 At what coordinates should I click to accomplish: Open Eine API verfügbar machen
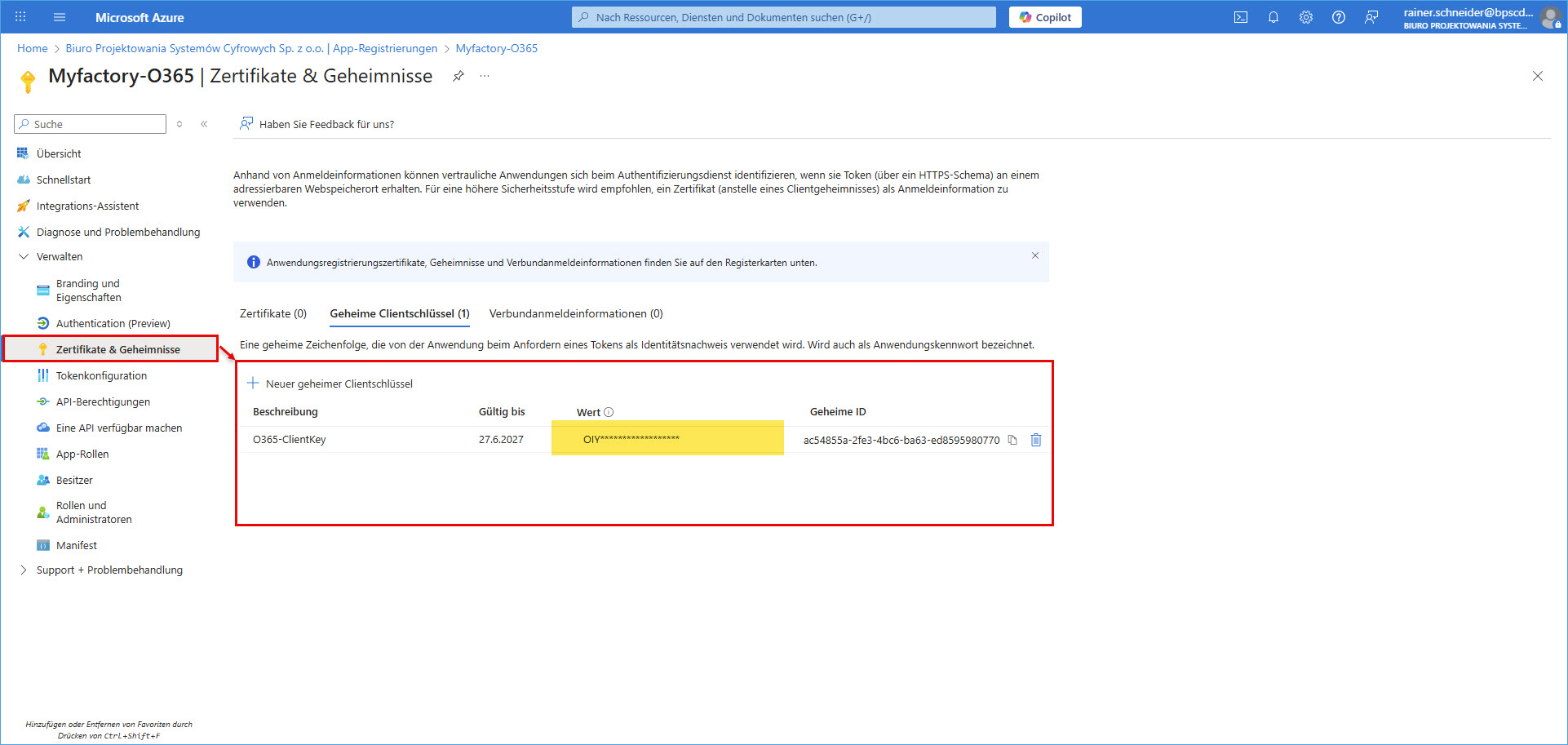point(119,428)
